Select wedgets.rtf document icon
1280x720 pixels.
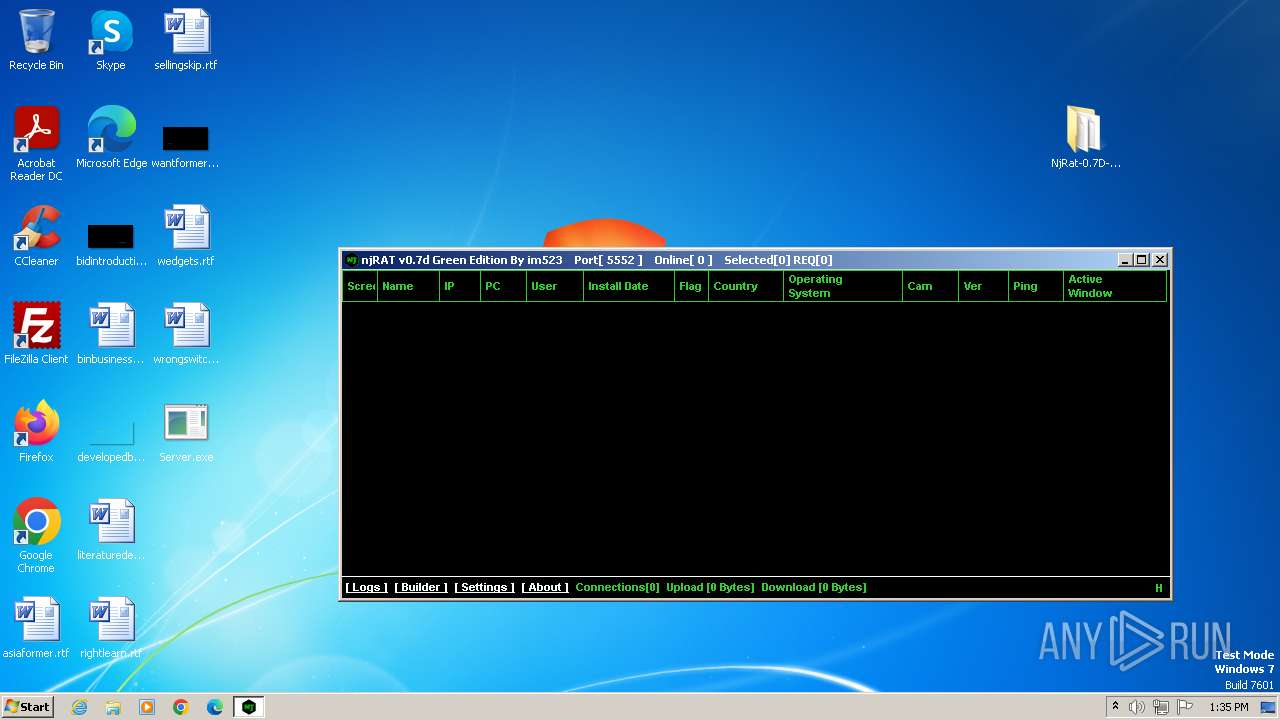[x=185, y=236]
